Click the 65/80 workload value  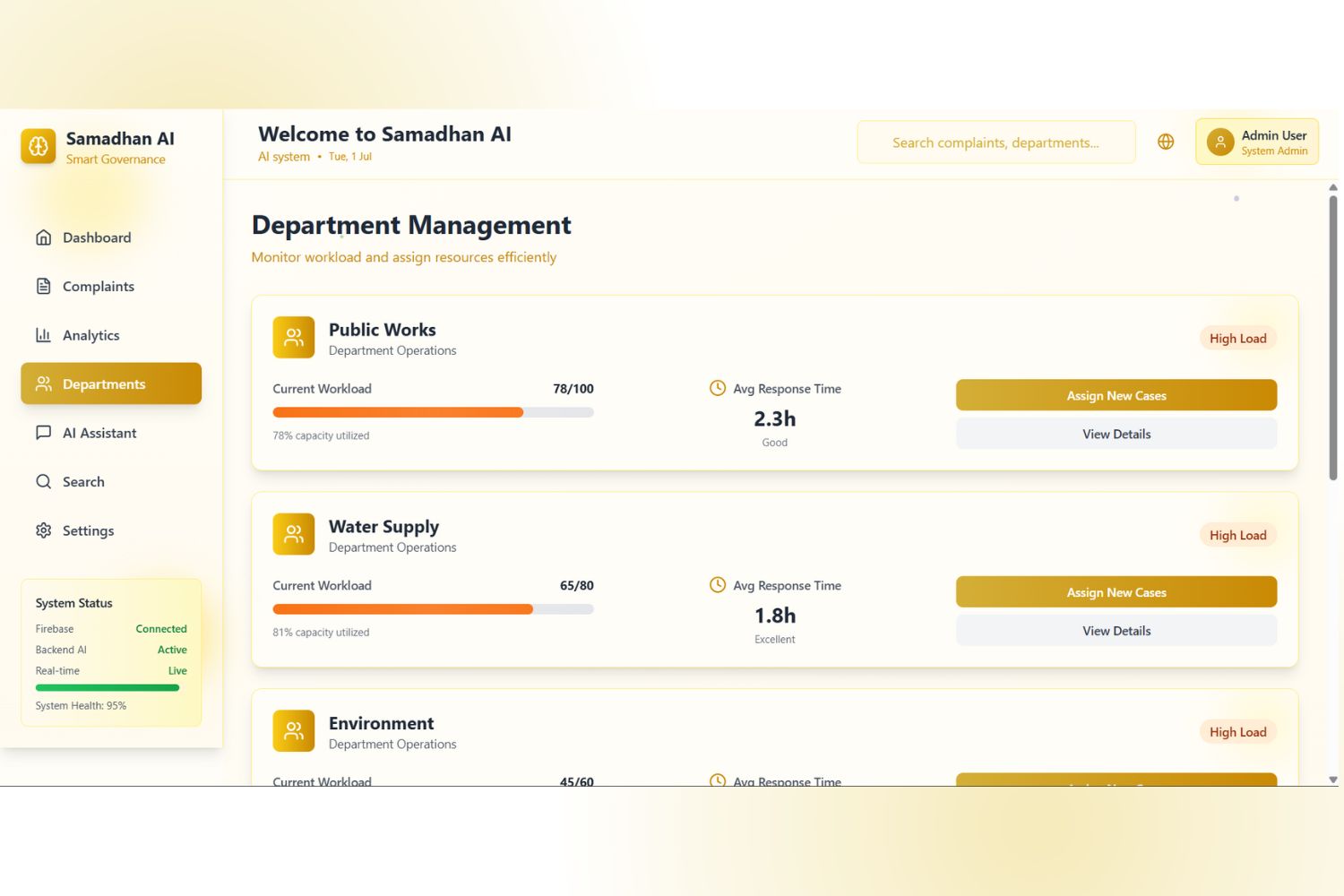point(577,586)
